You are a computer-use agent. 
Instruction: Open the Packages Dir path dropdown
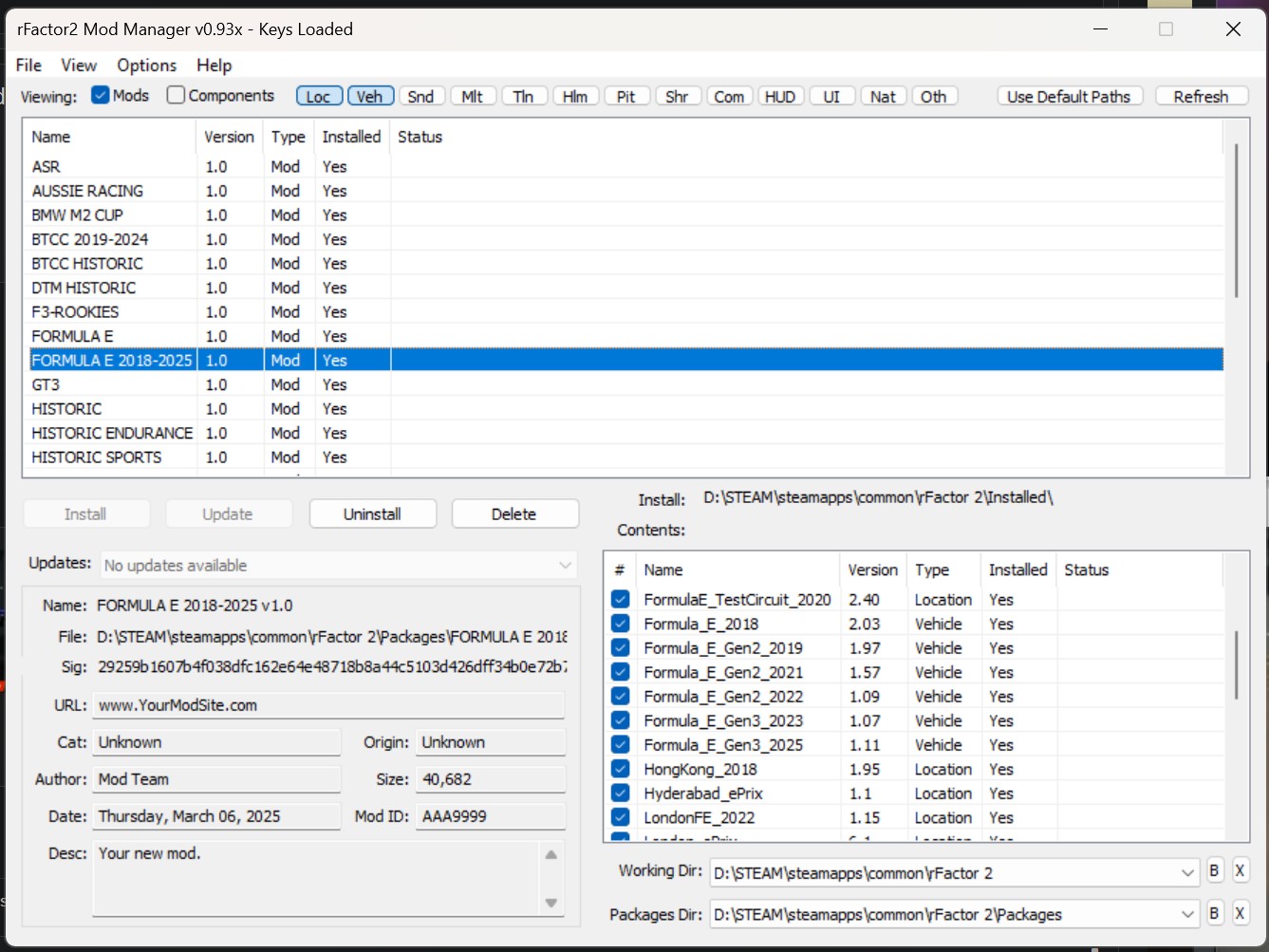tap(1187, 915)
